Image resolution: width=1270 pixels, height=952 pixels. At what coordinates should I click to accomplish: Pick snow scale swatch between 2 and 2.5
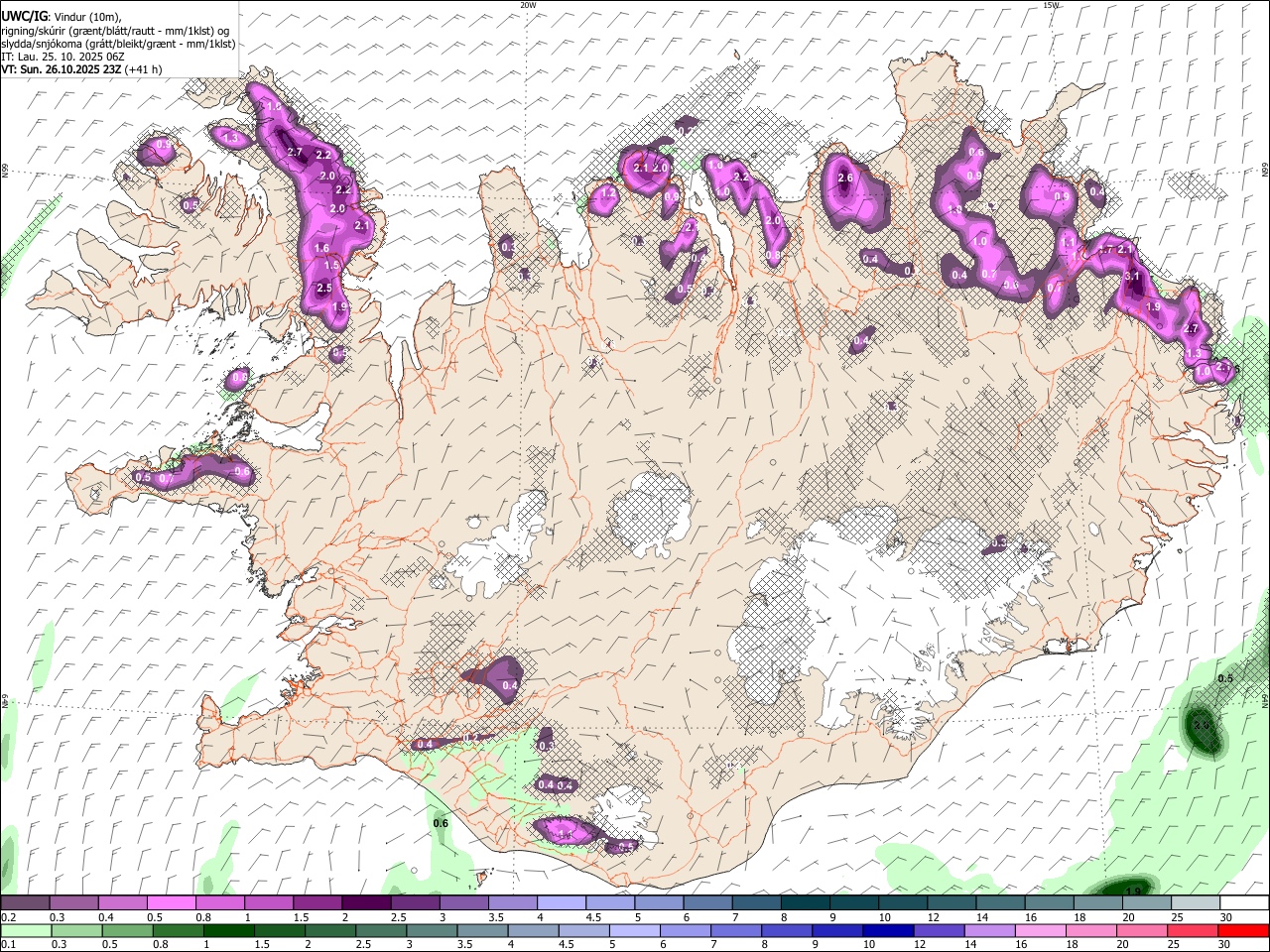tap(366, 903)
